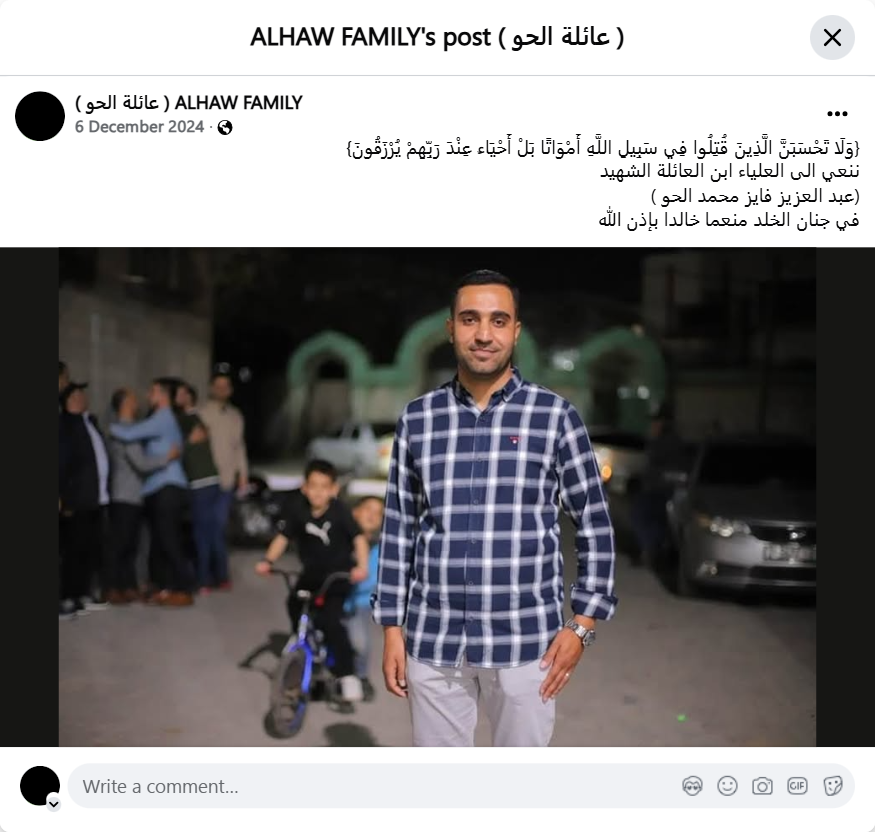Click the Quran verse in curly braces
The width and height of the screenshot is (875, 832).
(x=603, y=148)
